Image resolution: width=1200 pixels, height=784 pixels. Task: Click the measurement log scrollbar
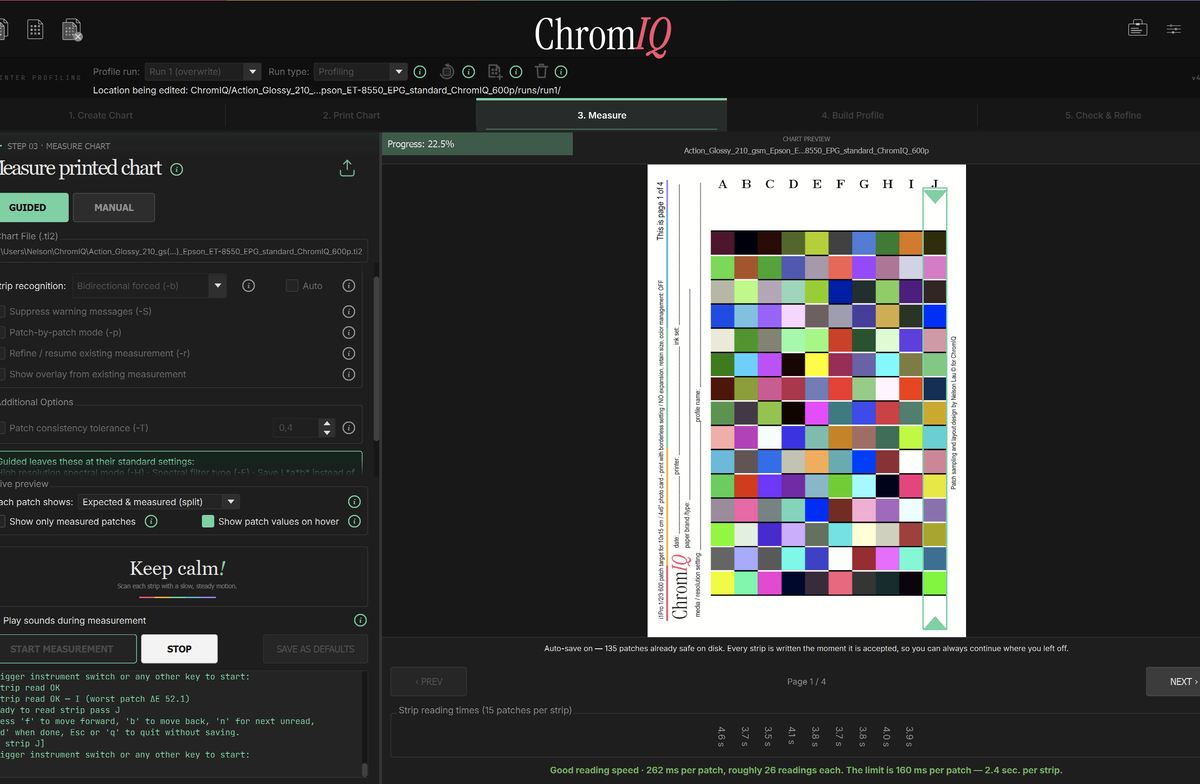point(364,771)
